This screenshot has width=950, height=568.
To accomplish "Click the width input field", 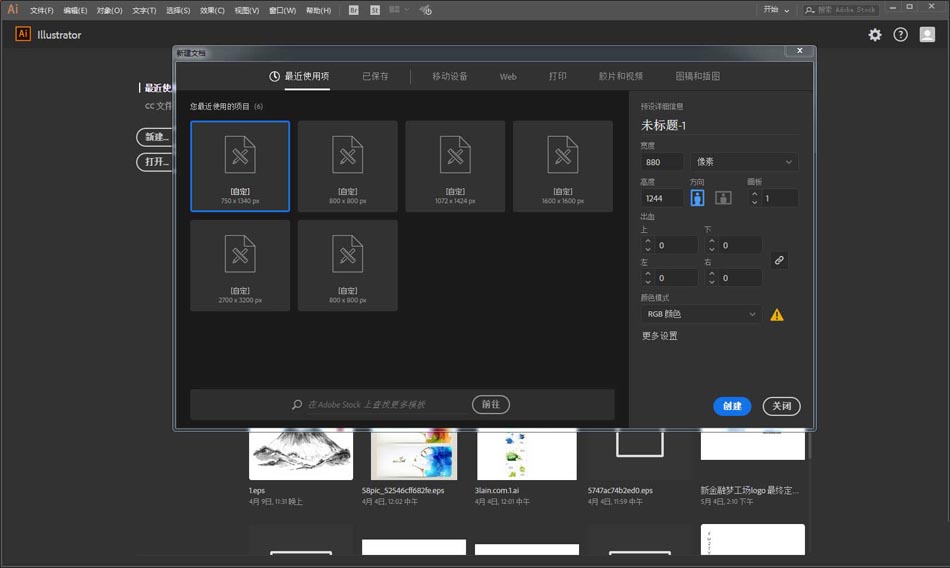I will 662,162.
